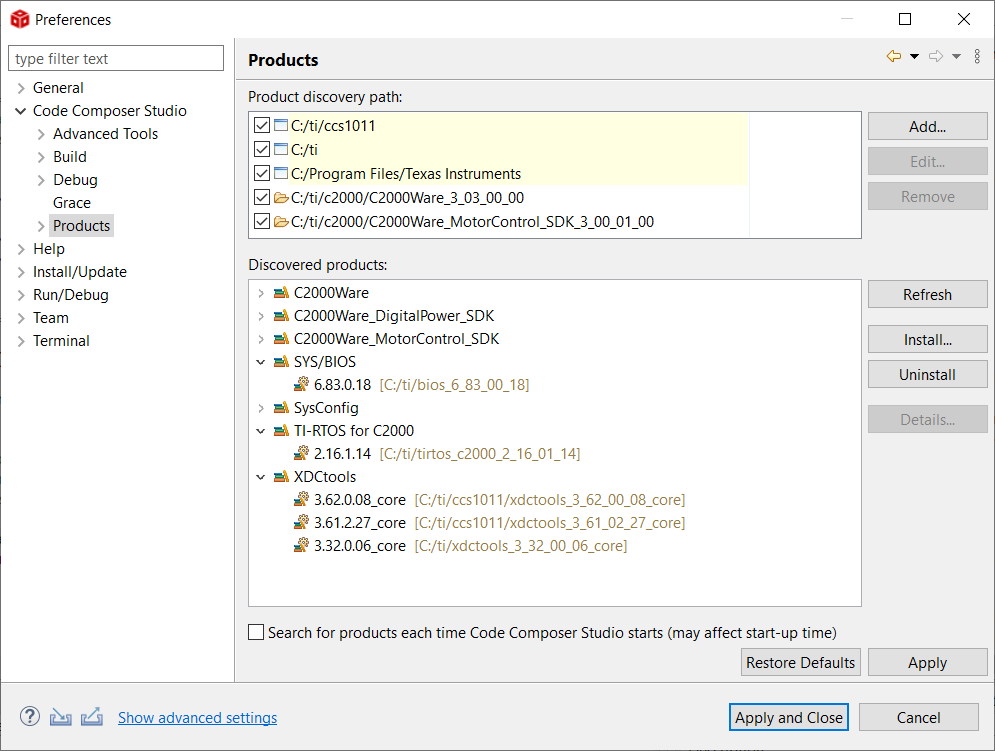The width and height of the screenshot is (995, 751).
Task: Uncheck the C:/Program Files/Texas Instruments path
Action: point(261,173)
